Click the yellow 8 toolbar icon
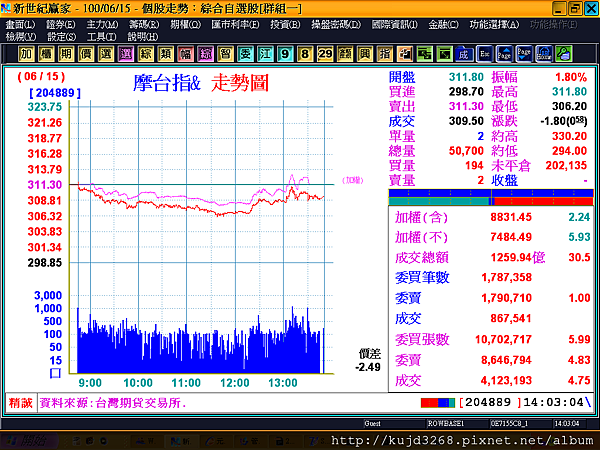 pos(305,54)
